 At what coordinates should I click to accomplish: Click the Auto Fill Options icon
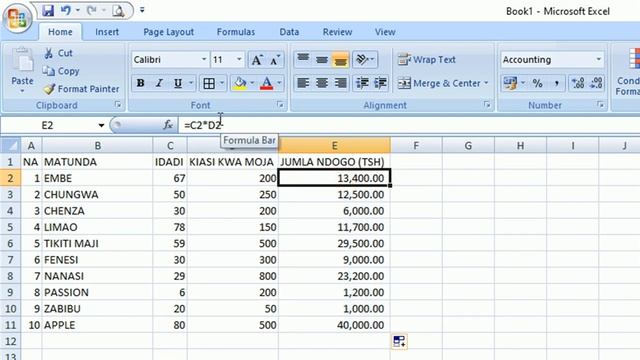click(x=399, y=341)
